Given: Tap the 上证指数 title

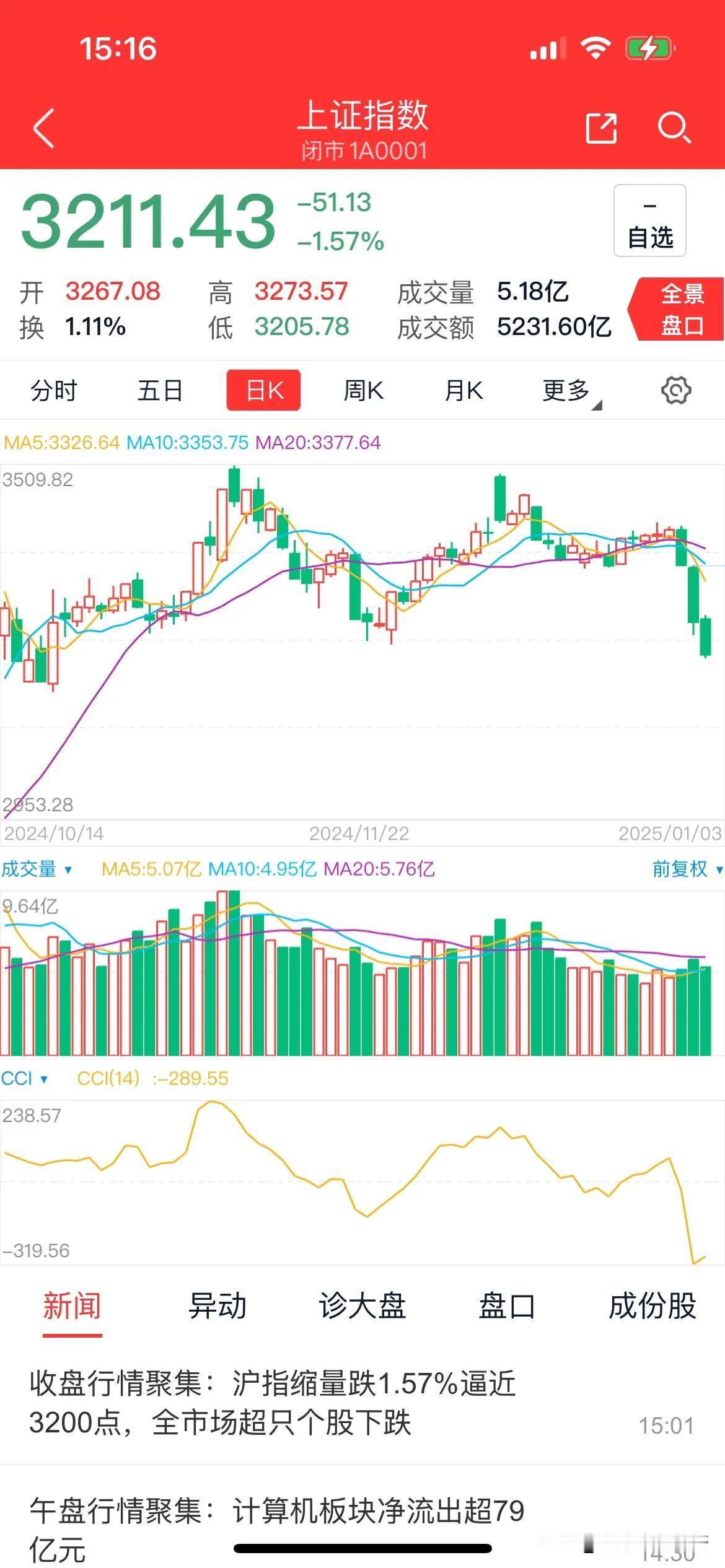Looking at the screenshot, I should click(363, 115).
